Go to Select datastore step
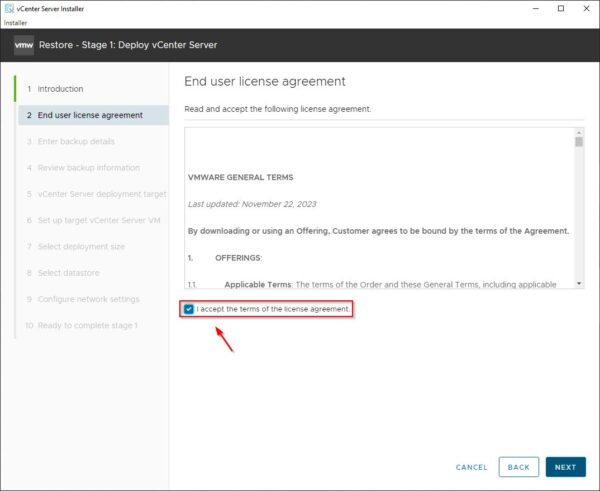The height and width of the screenshot is (491, 600). (68, 273)
